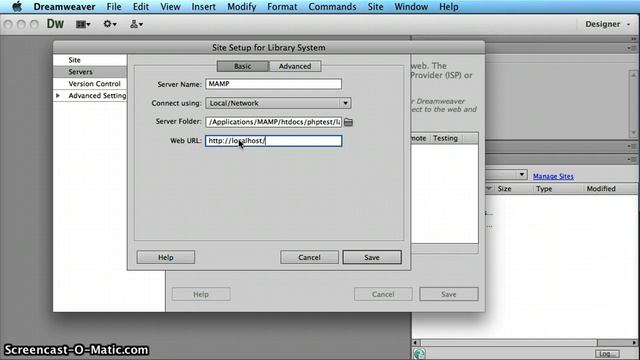Image resolution: width=640 pixels, height=360 pixels.
Task: Click the globe icon in Files panel status bar
Action: tap(419, 353)
